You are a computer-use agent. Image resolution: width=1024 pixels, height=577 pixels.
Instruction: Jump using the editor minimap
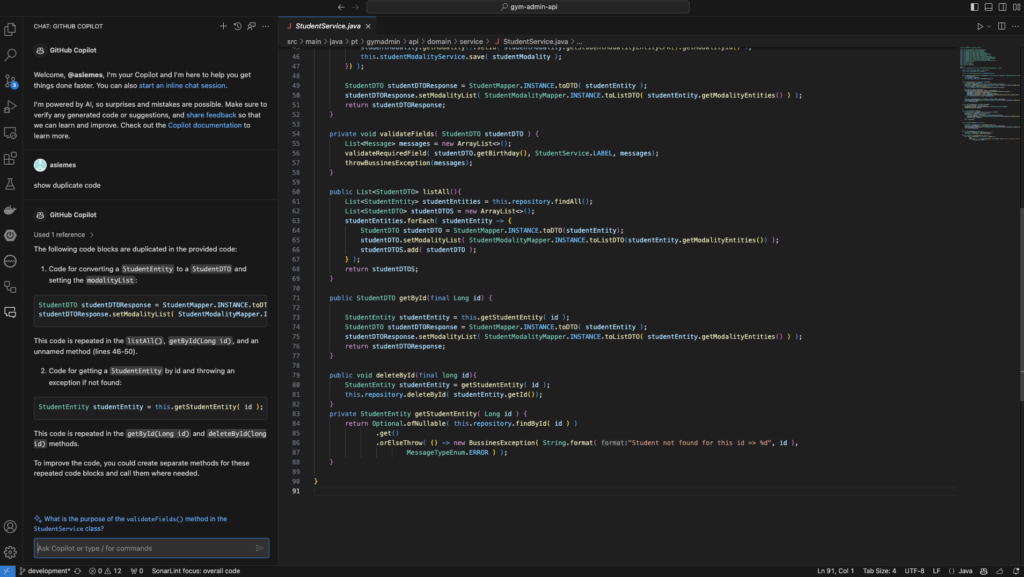pos(989,95)
